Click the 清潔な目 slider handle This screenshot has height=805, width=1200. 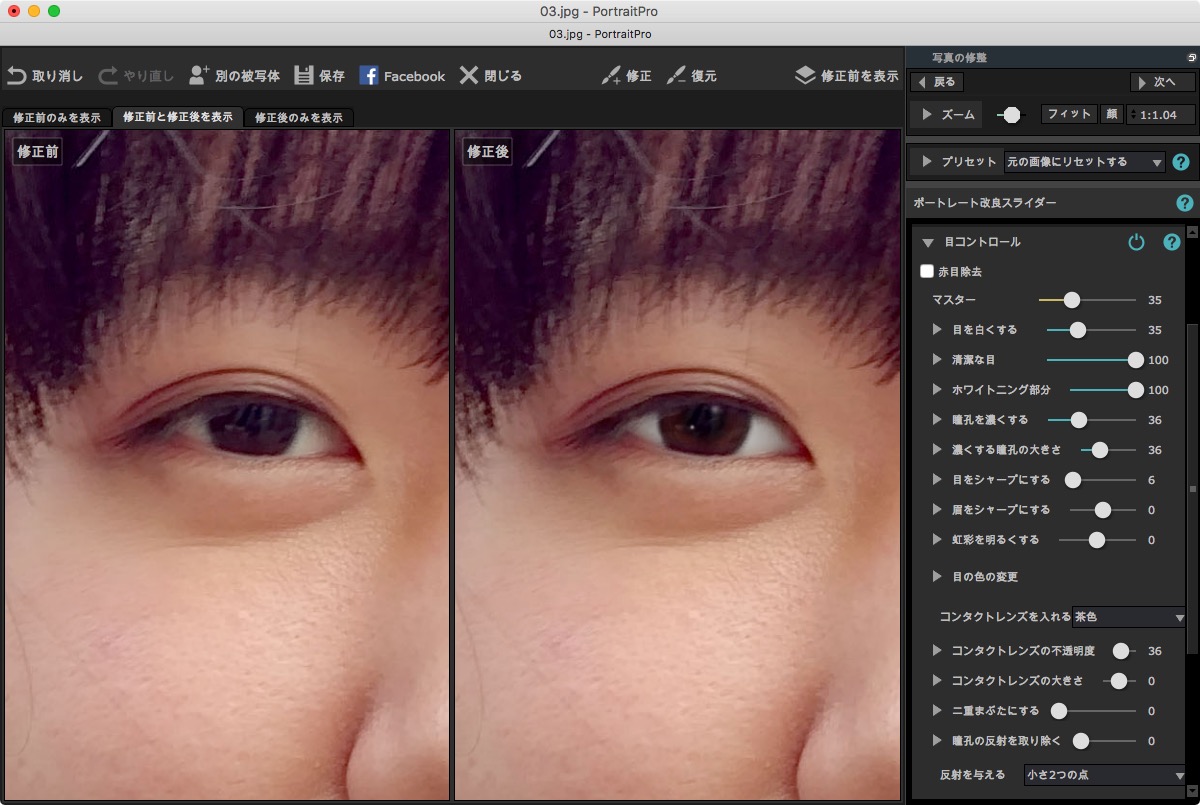(1135, 359)
